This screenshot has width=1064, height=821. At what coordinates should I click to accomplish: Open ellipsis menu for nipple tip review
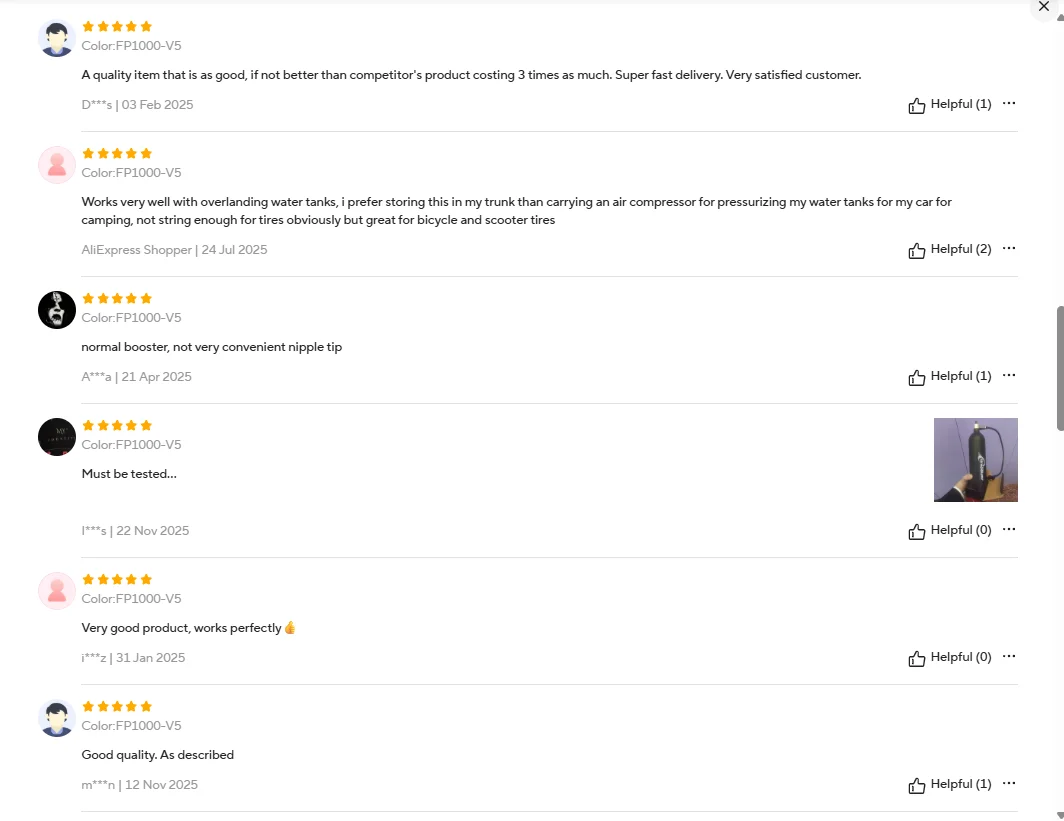point(1009,375)
